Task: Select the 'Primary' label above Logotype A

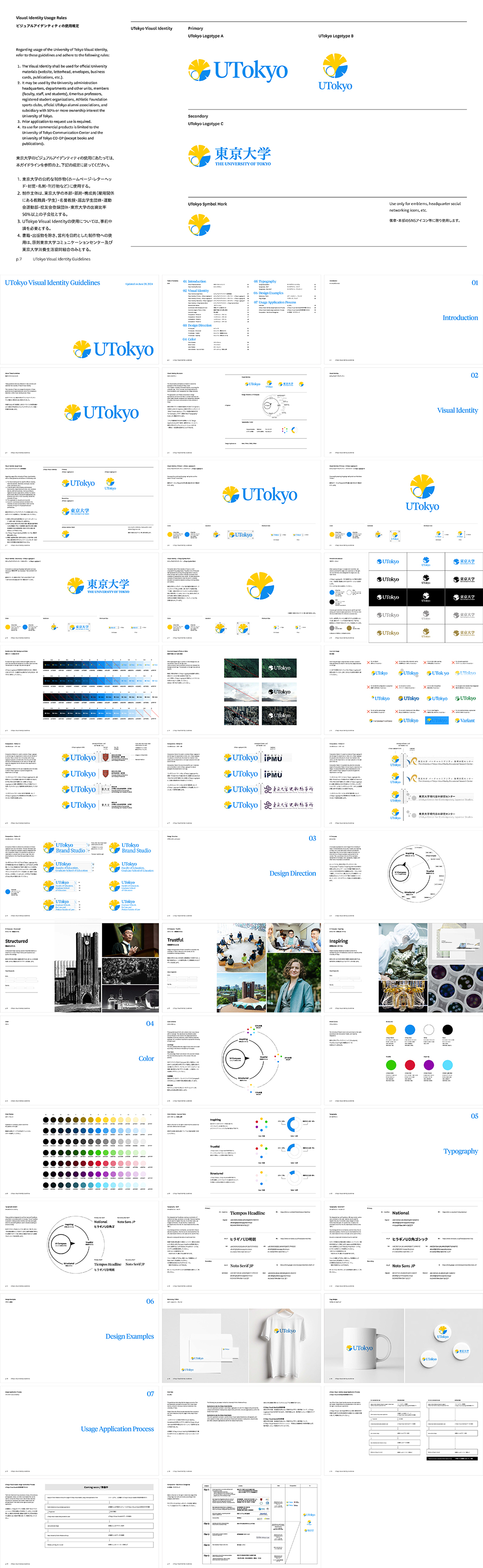Action: tap(195, 29)
